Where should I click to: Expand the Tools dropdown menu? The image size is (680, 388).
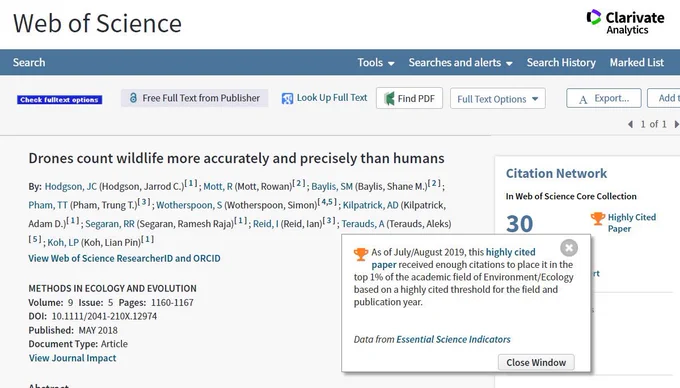376,62
